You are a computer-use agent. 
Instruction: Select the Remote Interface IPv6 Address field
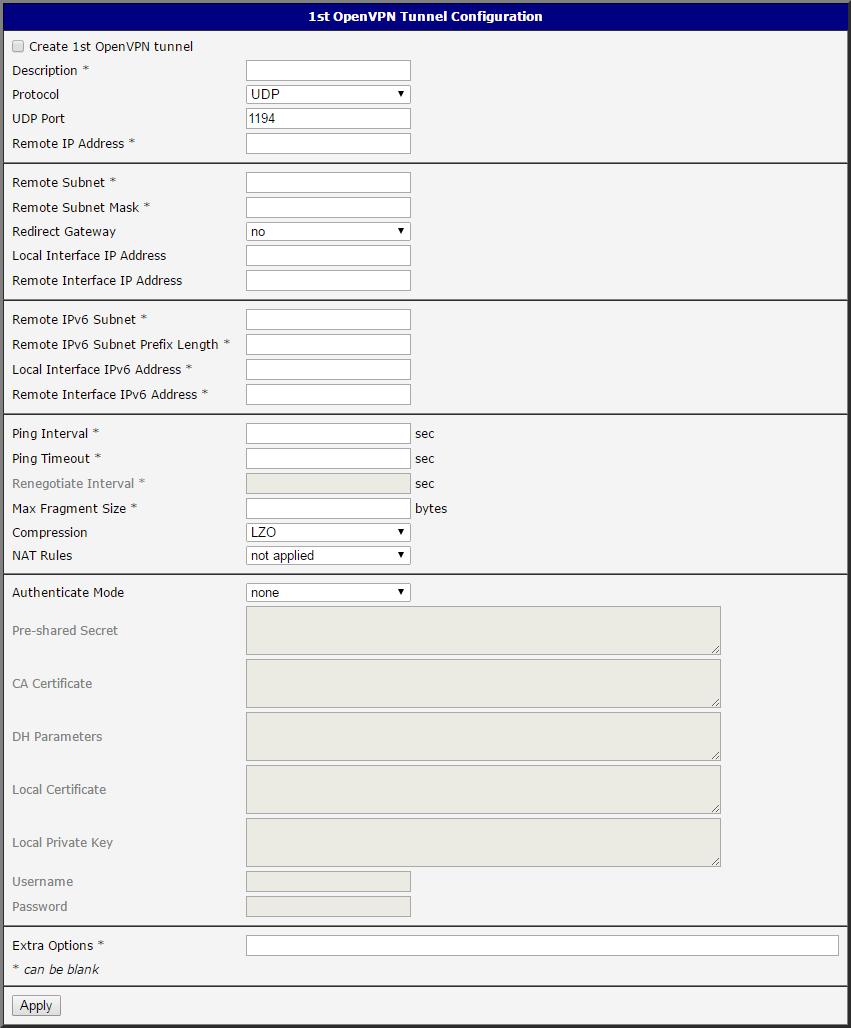pyautogui.click(x=328, y=394)
